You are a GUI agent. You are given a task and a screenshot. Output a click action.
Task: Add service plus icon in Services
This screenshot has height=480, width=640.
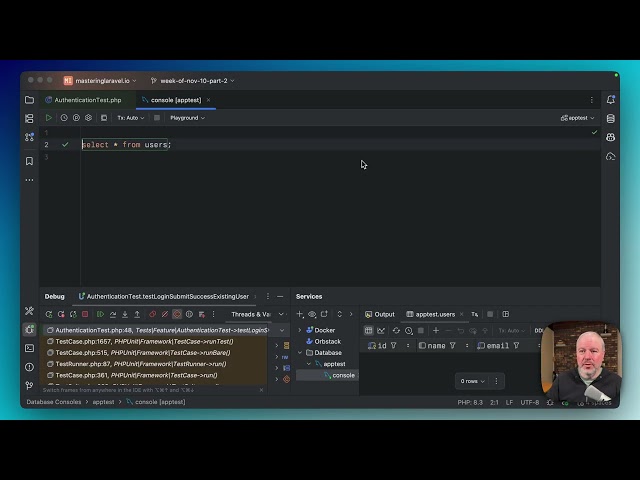click(x=300, y=314)
